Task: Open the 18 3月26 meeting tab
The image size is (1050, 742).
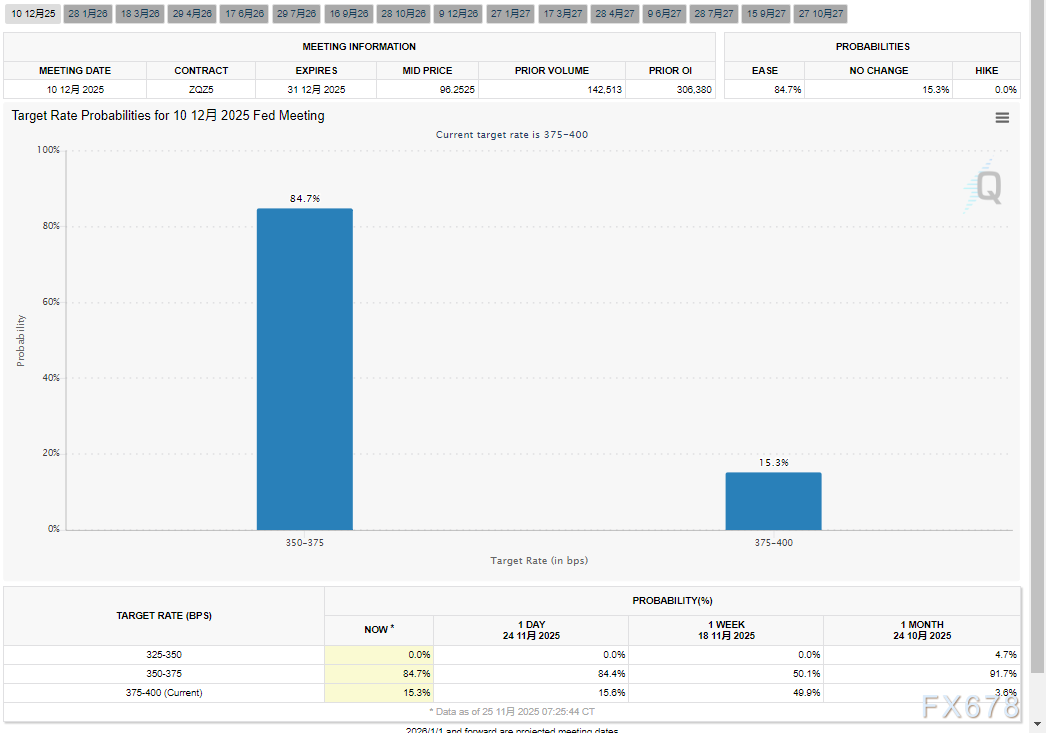Action: (139, 14)
